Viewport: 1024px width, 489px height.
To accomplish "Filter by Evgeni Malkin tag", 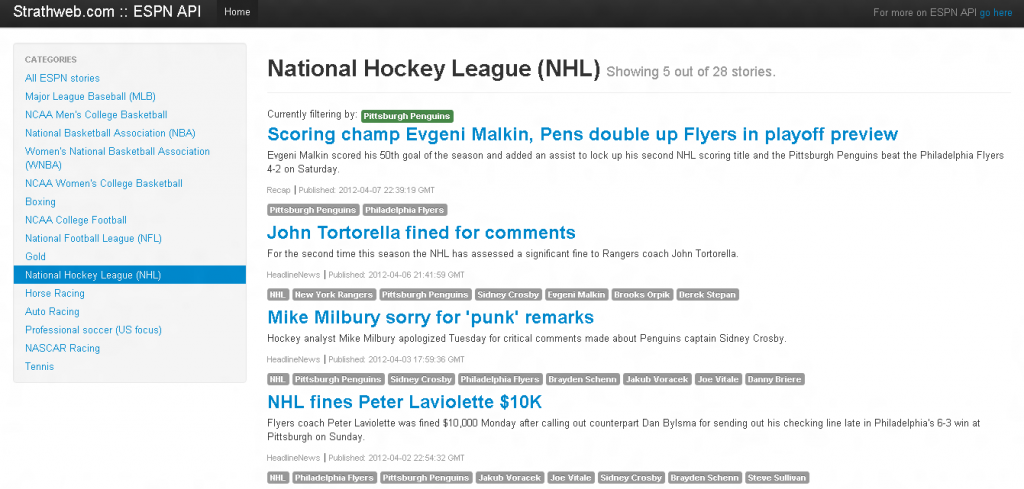I will tap(577, 294).
